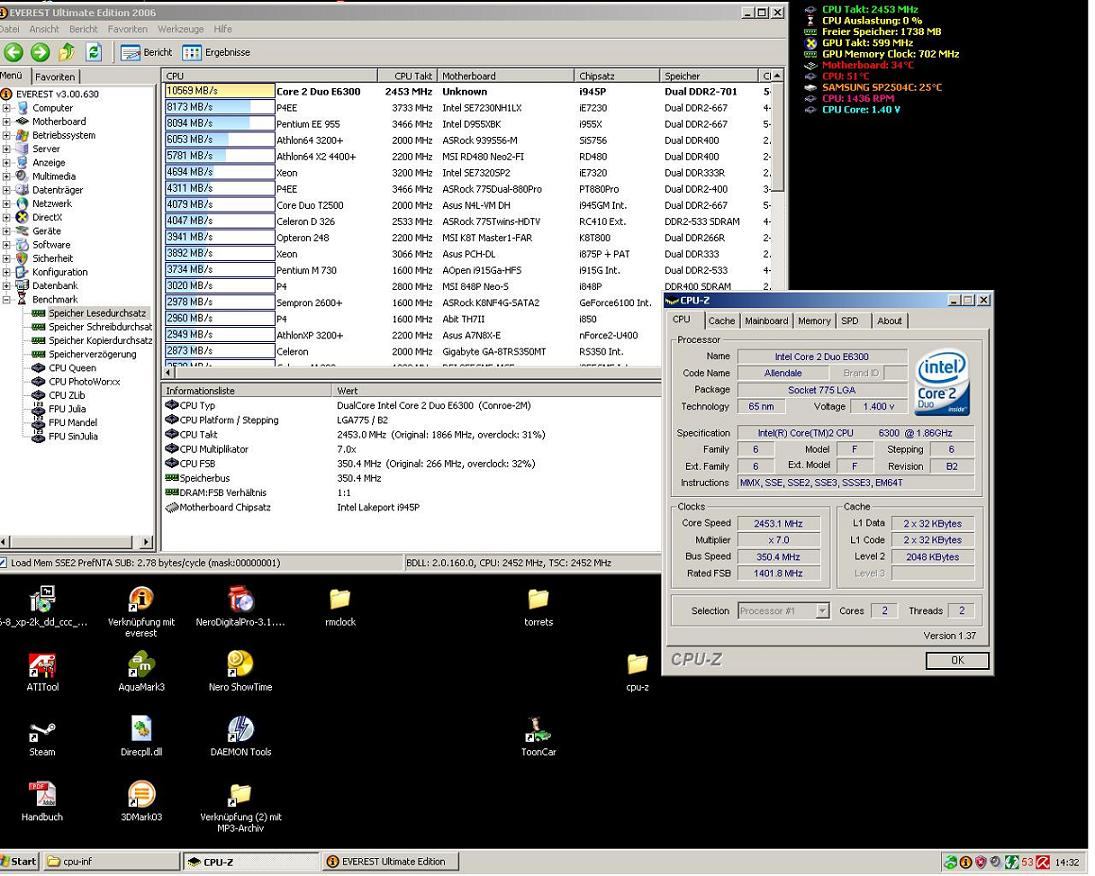Click the Refresh icon in EVEREST toolbar
Image resolution: width=1095 pixels, height=876 pixels.
[x=94, y=52]
